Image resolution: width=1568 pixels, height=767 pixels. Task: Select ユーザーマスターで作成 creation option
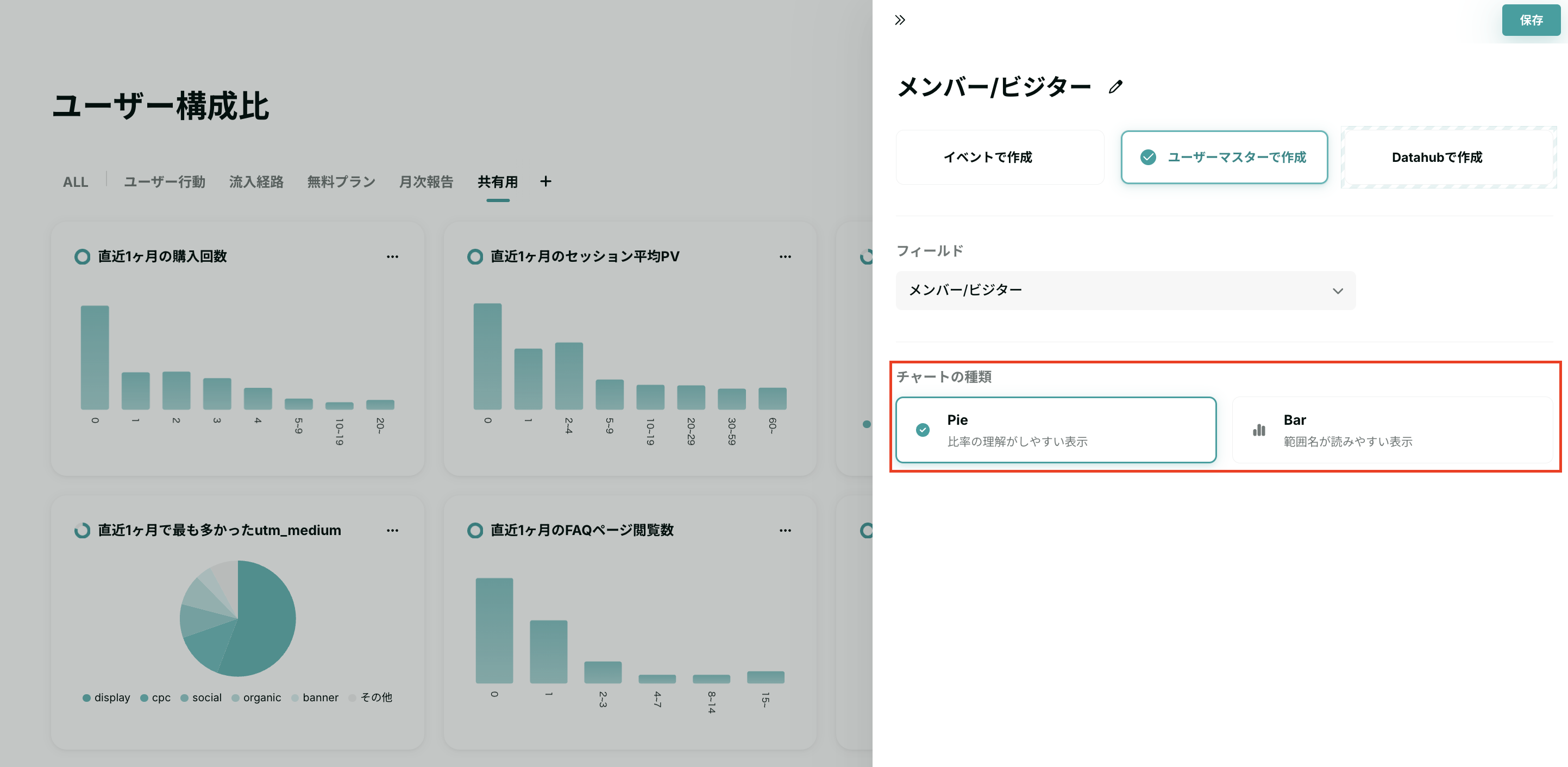[1224, 157]
